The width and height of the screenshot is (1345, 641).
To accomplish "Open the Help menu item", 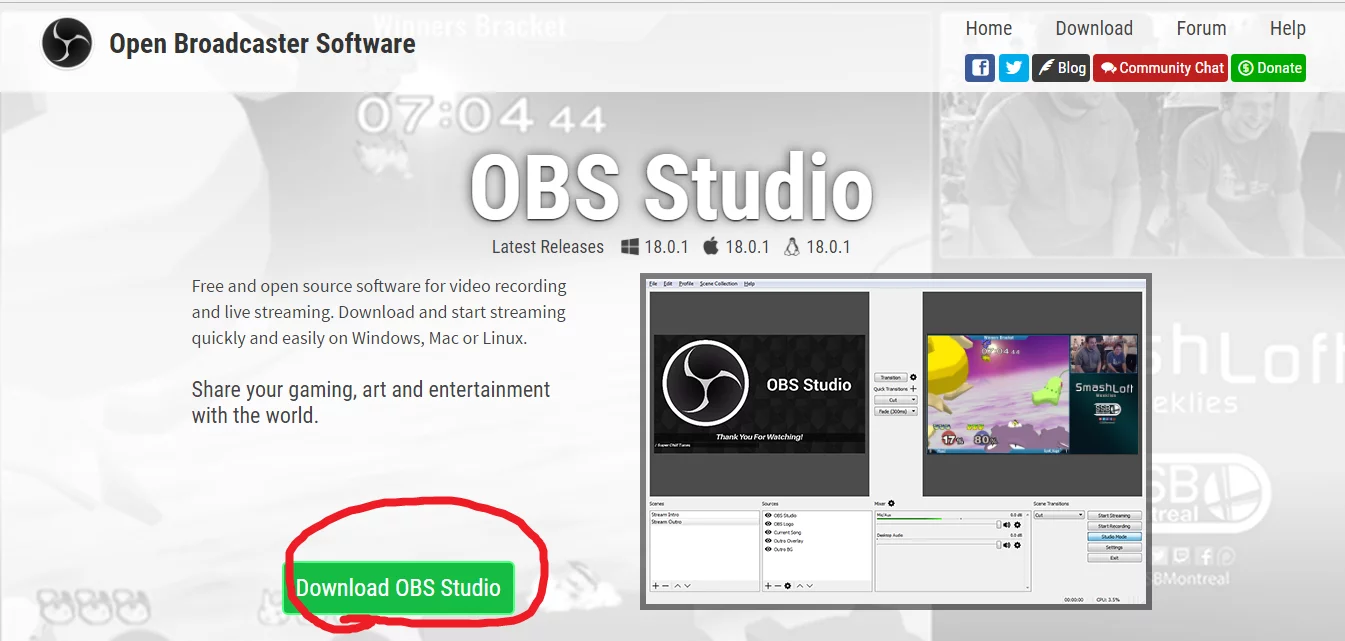I will pos(1288,28).
